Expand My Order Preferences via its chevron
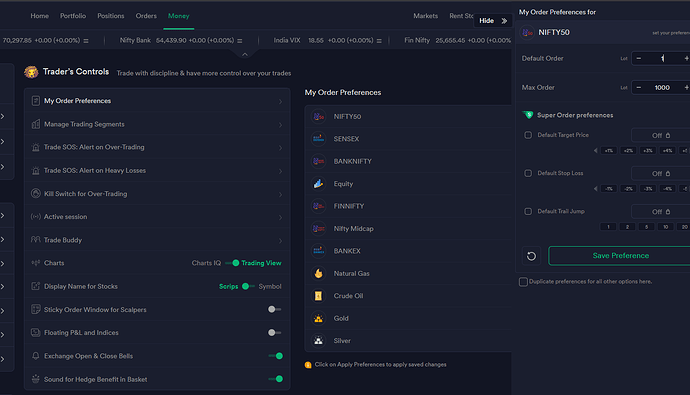 coord(280,102)
